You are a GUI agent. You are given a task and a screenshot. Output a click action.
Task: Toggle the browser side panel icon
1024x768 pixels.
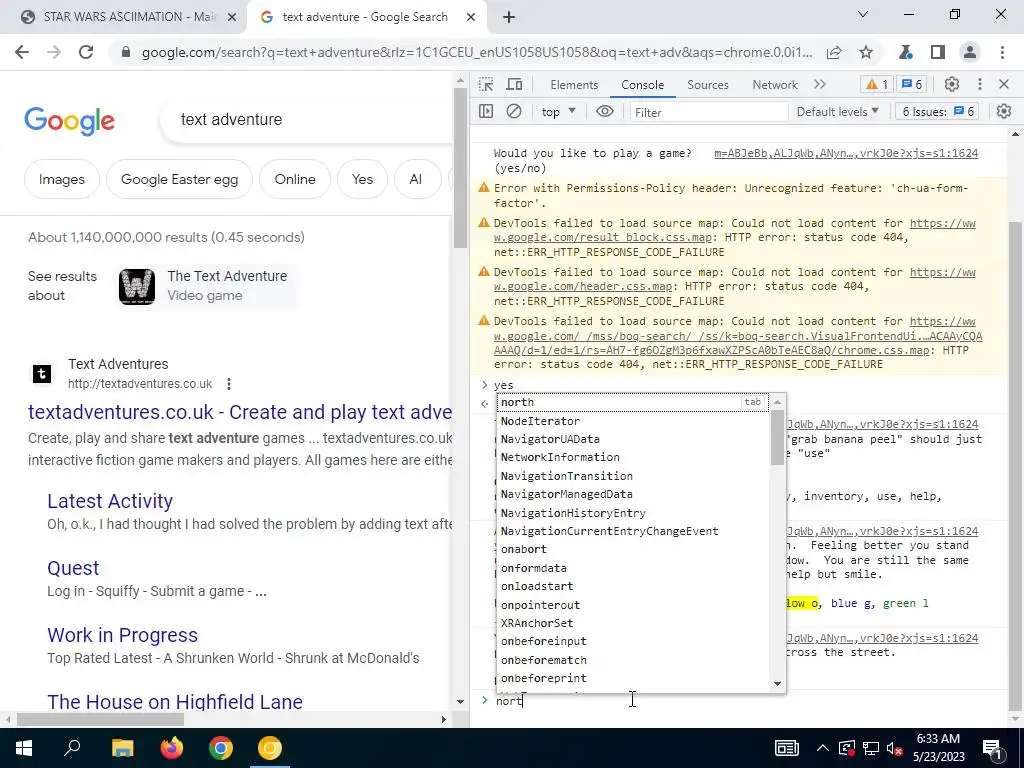pos(938,53)
